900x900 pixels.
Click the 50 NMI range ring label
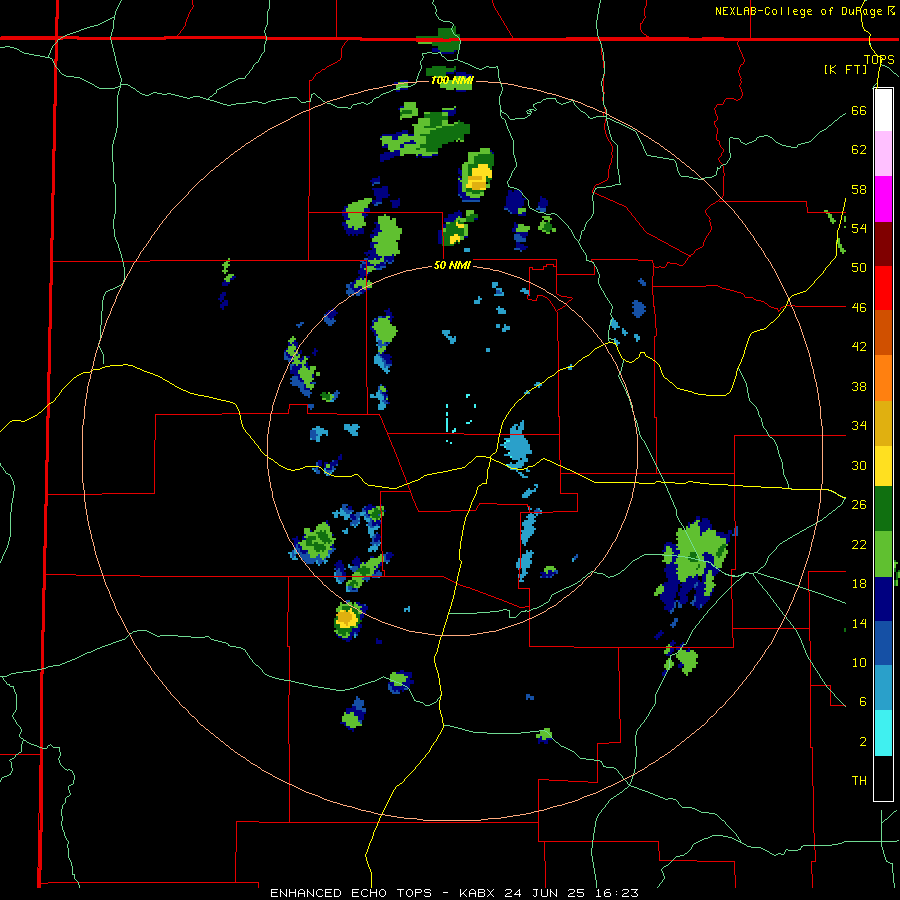[452, 265]
